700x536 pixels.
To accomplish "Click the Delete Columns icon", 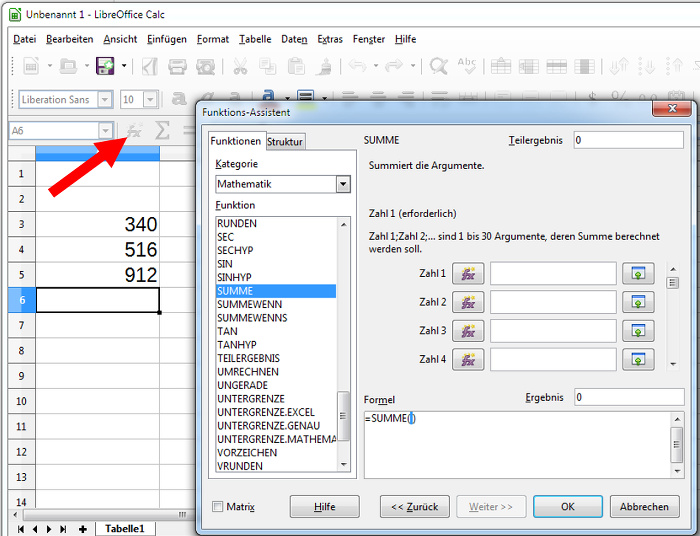I will point(584,66).
